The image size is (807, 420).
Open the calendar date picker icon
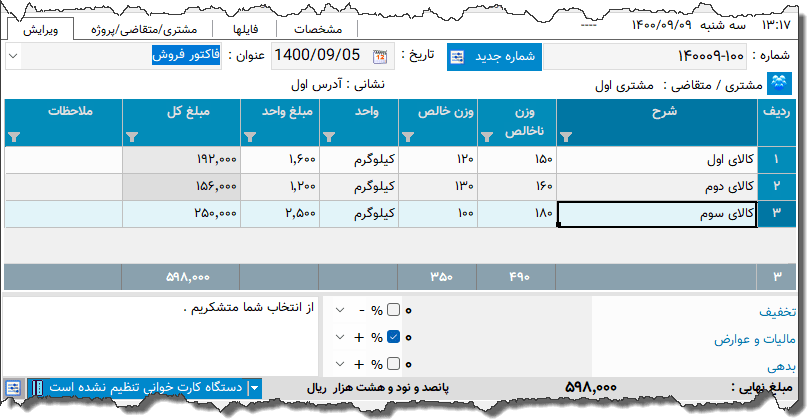(x=380, y=56)
